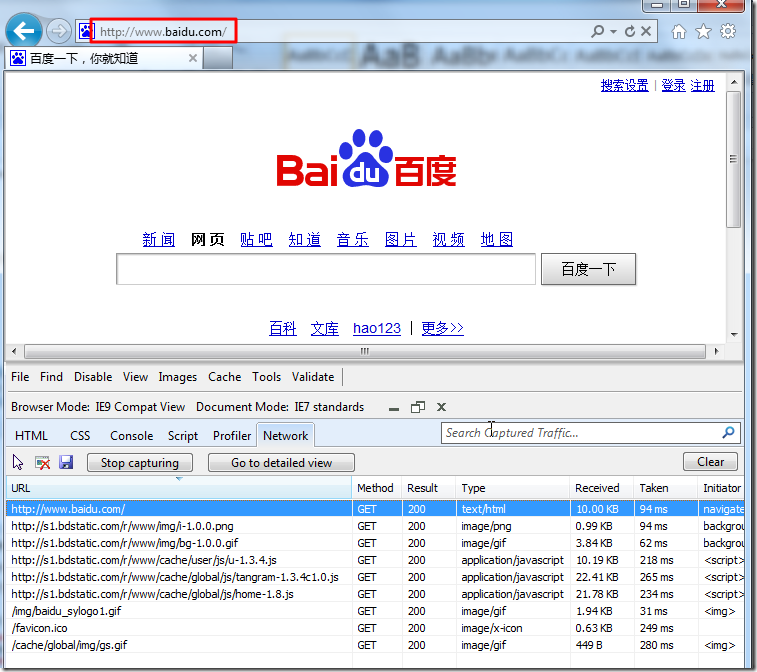Click the save captured traffic disk icon

tap(66, 462)
